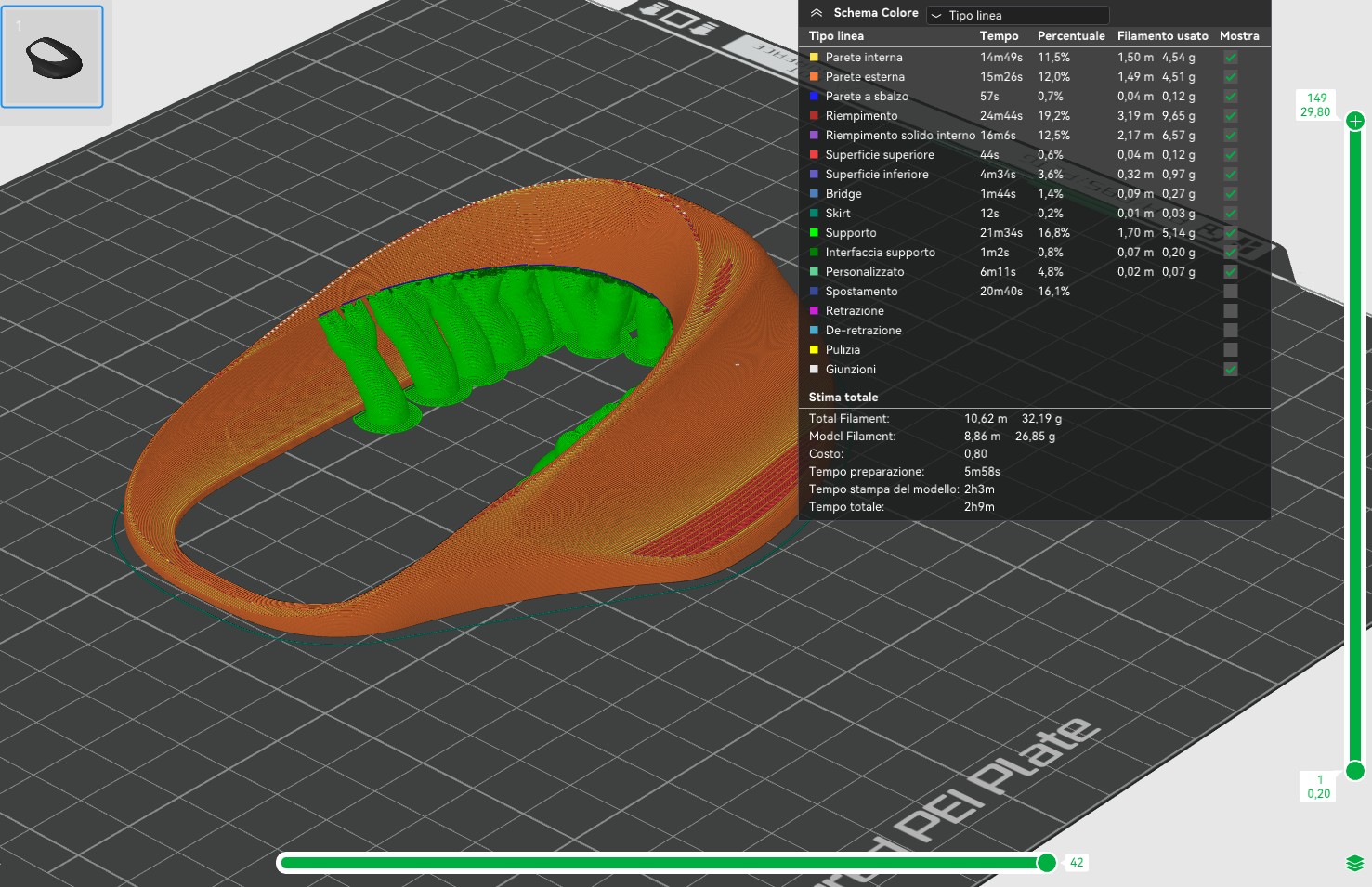1372x887 pixels.
Task: Click the Costo 0,80 value
Action: point(975,453)
